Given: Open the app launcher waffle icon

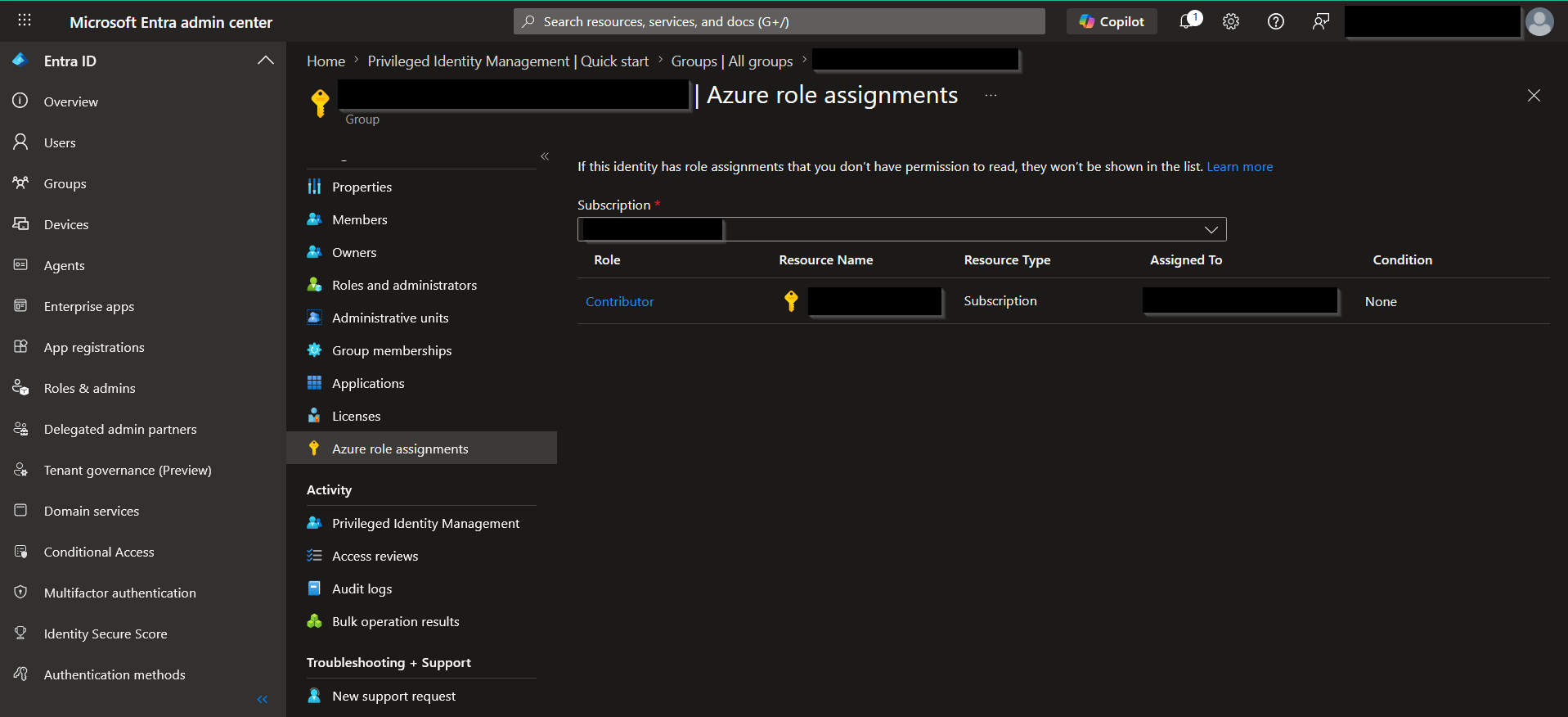Looking at the screenshot, I should click(25, 20).
